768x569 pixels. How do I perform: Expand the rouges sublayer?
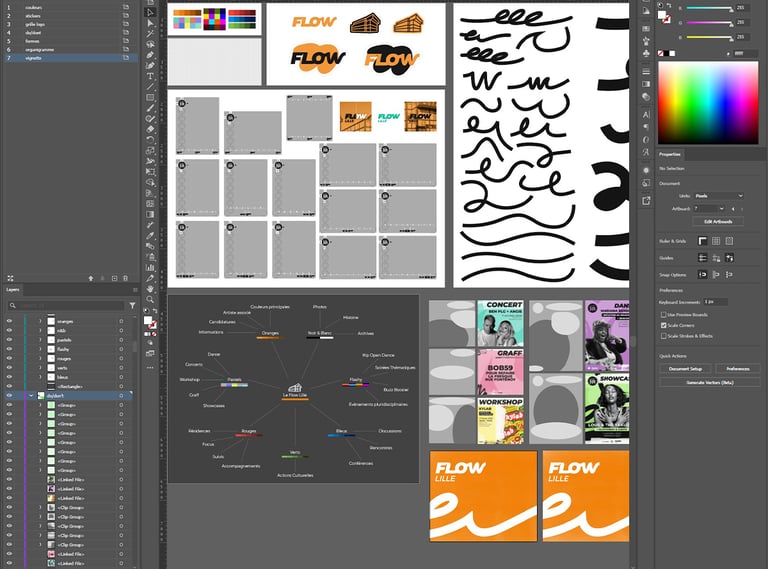41,358
